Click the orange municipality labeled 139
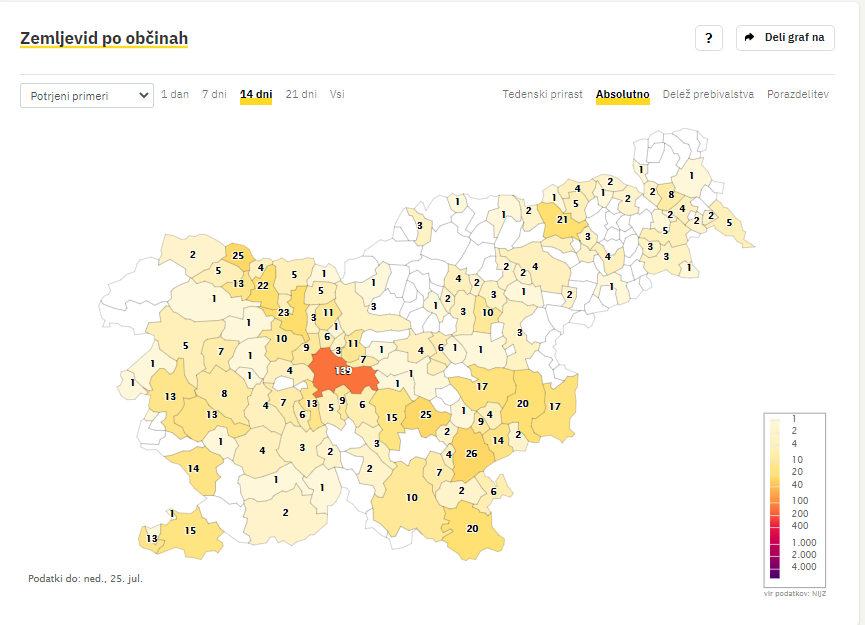This screenshot has height=625, width=865. [x=343, y=372]
